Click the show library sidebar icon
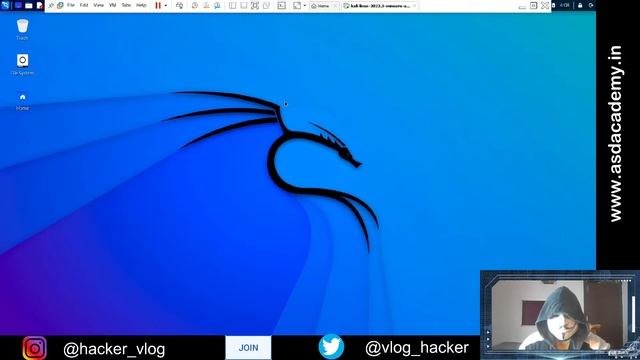This screenshot has height=360, width=640. 232,5
